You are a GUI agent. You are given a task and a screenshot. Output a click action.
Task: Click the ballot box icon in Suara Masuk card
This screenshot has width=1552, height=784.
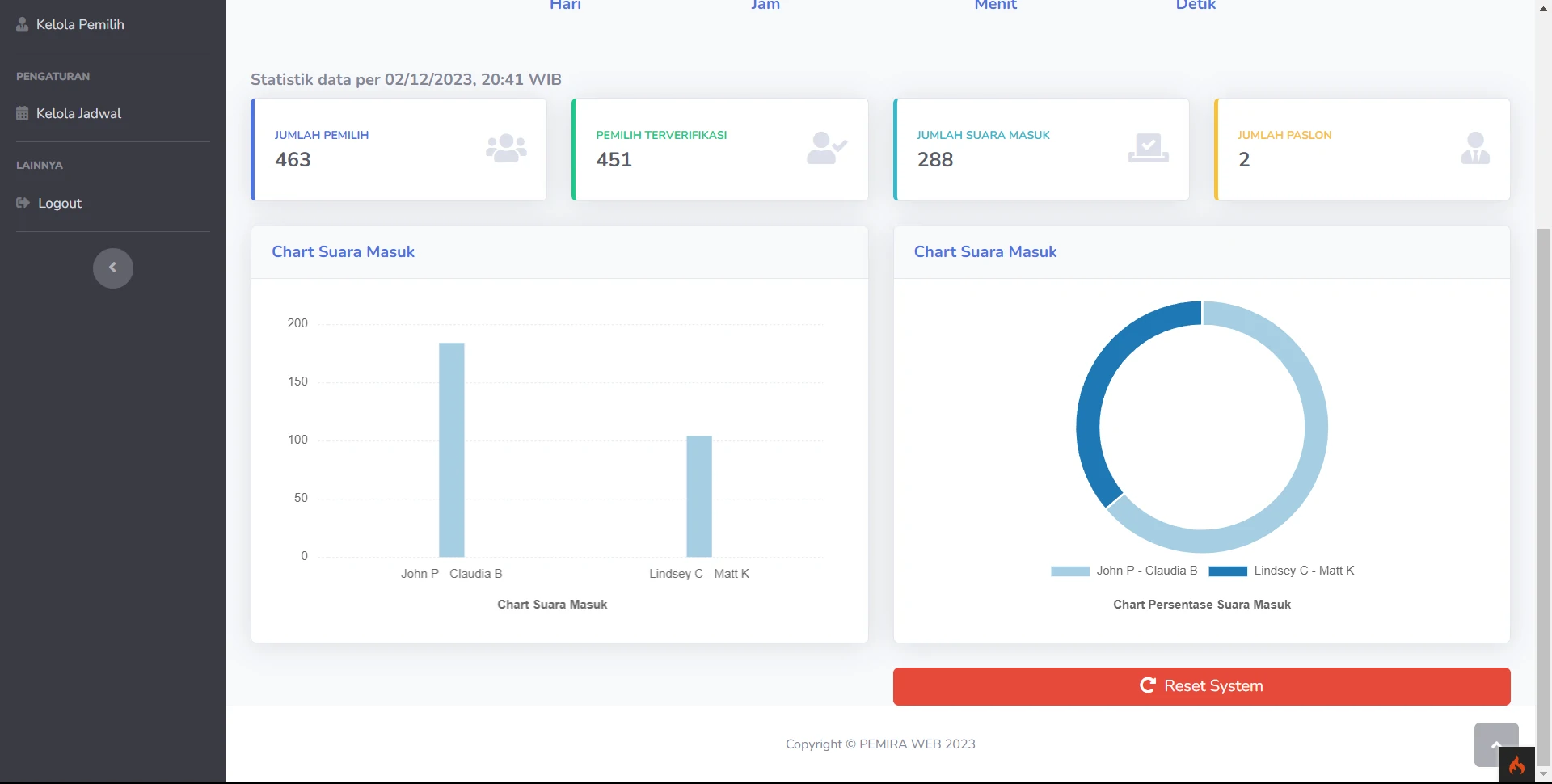click(1148, 149)
